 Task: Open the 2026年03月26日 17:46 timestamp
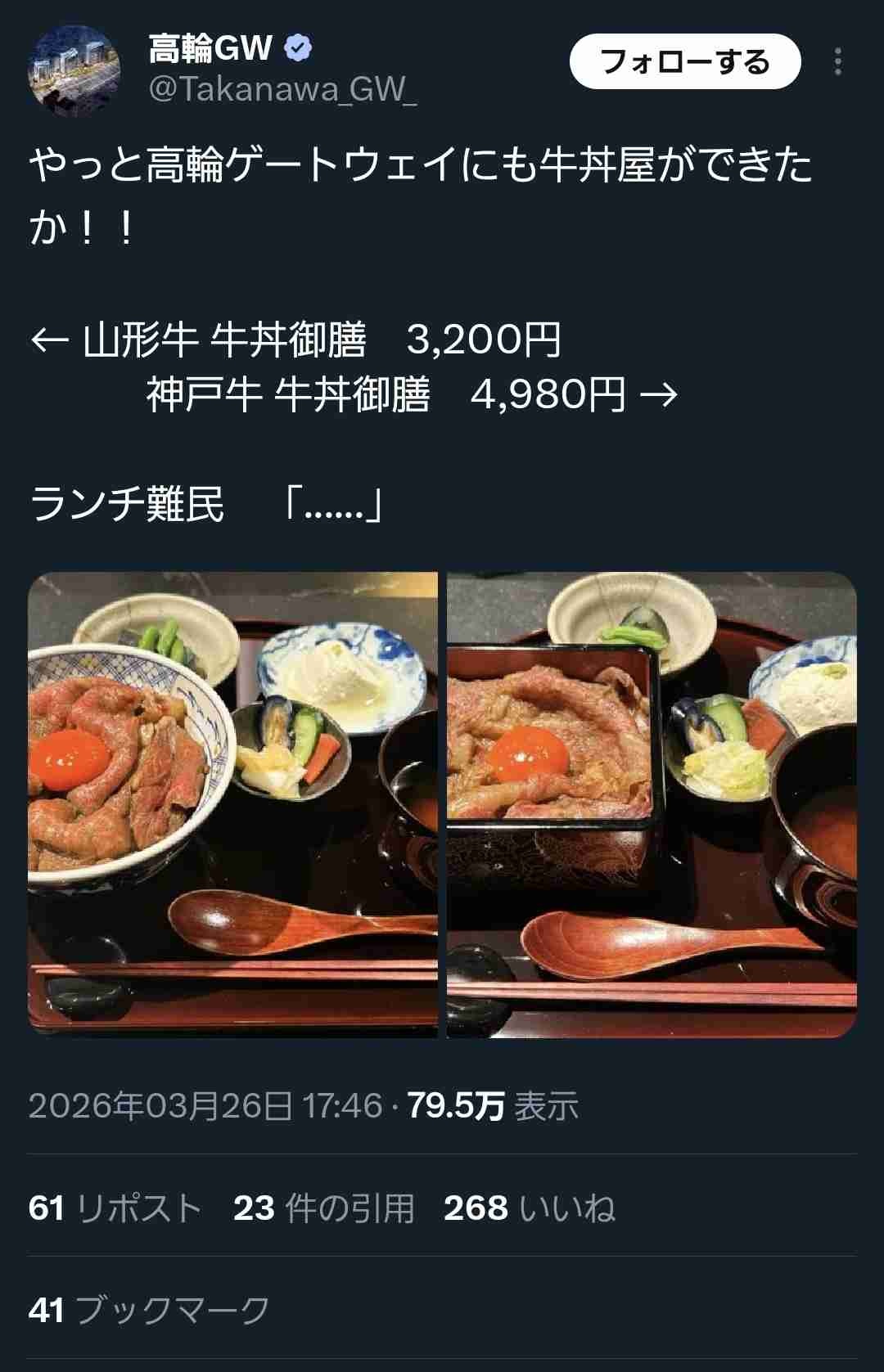click(205, 1106)
